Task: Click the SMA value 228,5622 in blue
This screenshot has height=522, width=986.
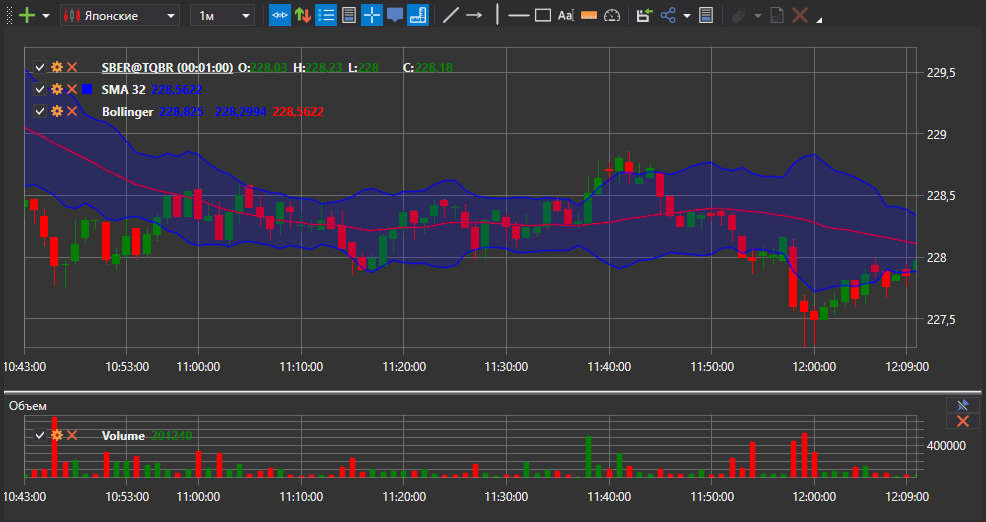Action: tap(177, 90)
